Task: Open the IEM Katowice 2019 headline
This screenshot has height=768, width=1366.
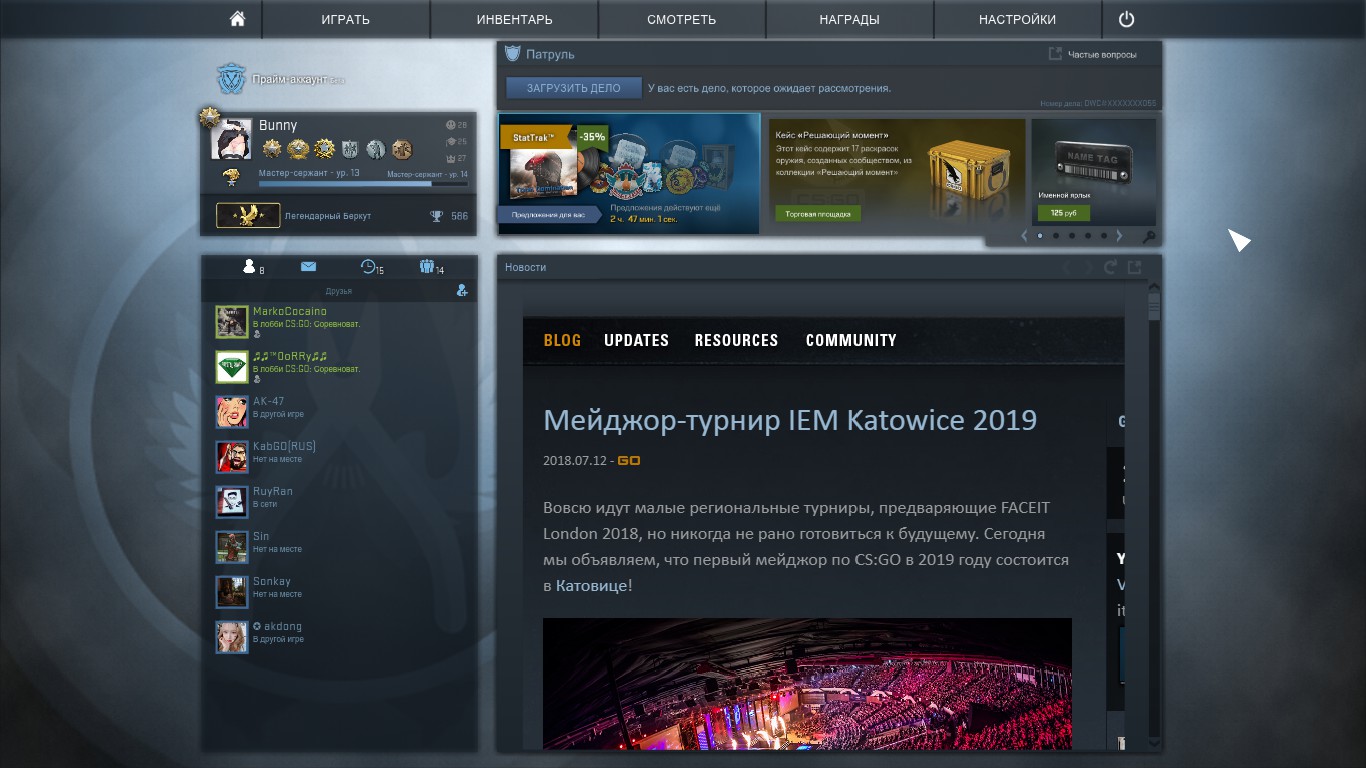Action: (790, 420)
